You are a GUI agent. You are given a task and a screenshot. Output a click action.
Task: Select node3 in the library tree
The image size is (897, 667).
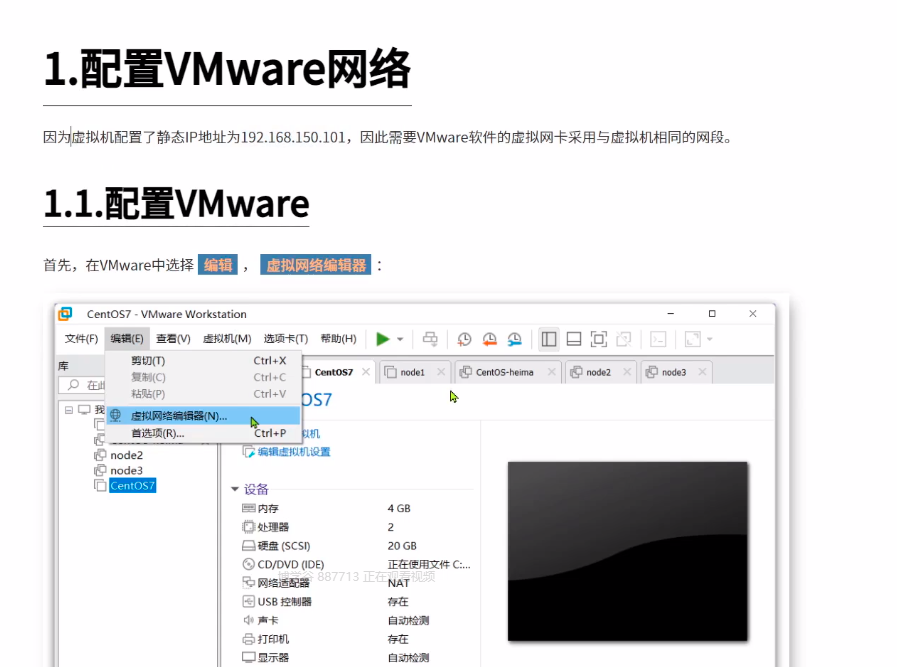pyautogui.click(x=126, y=471)
